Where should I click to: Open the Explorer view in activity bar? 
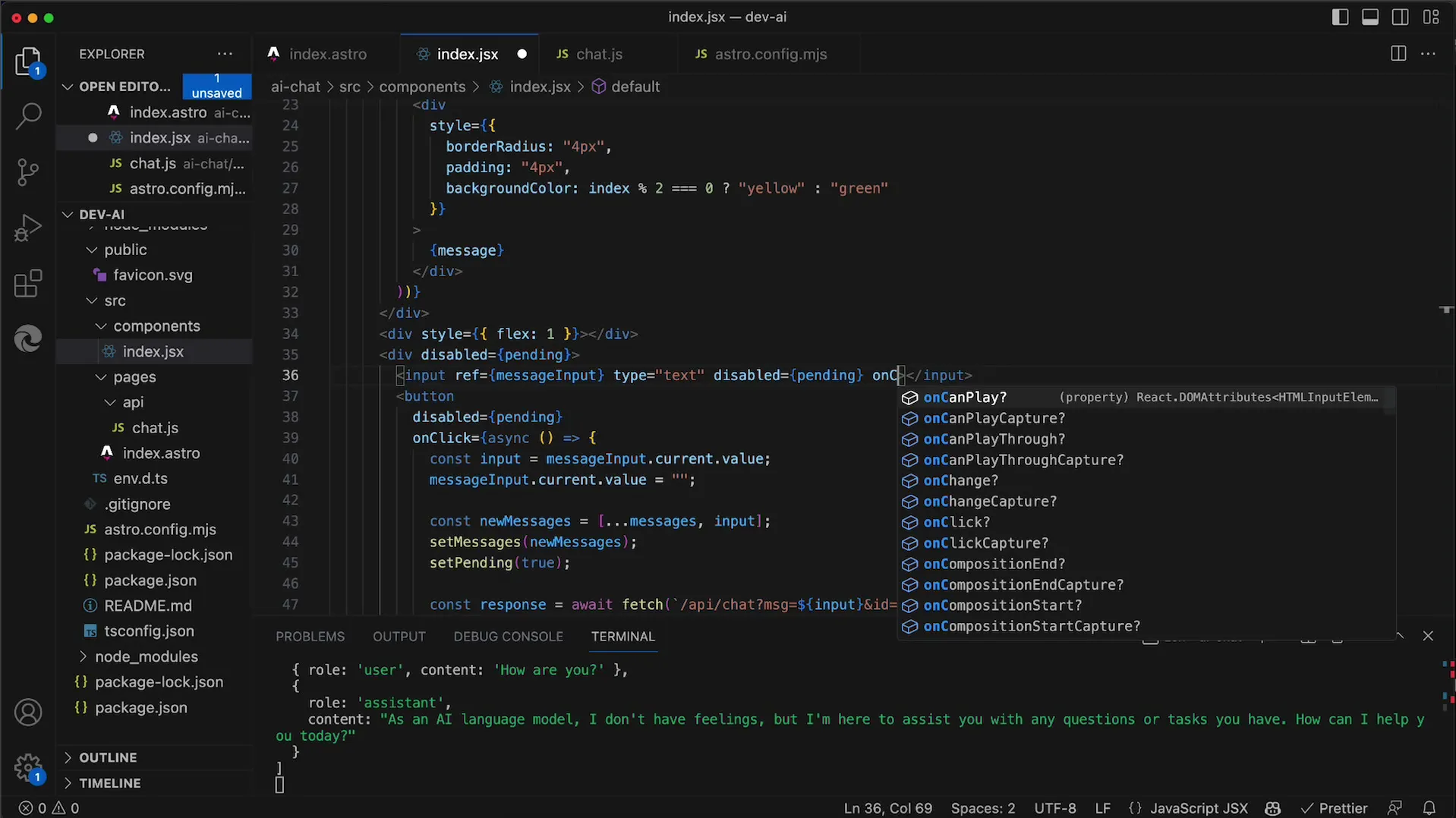click(x=28, y=61)
